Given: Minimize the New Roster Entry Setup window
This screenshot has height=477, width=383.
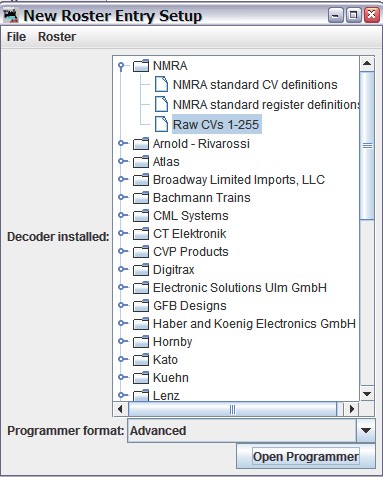Looking at the screenshot, I should [x=336, y=15].
